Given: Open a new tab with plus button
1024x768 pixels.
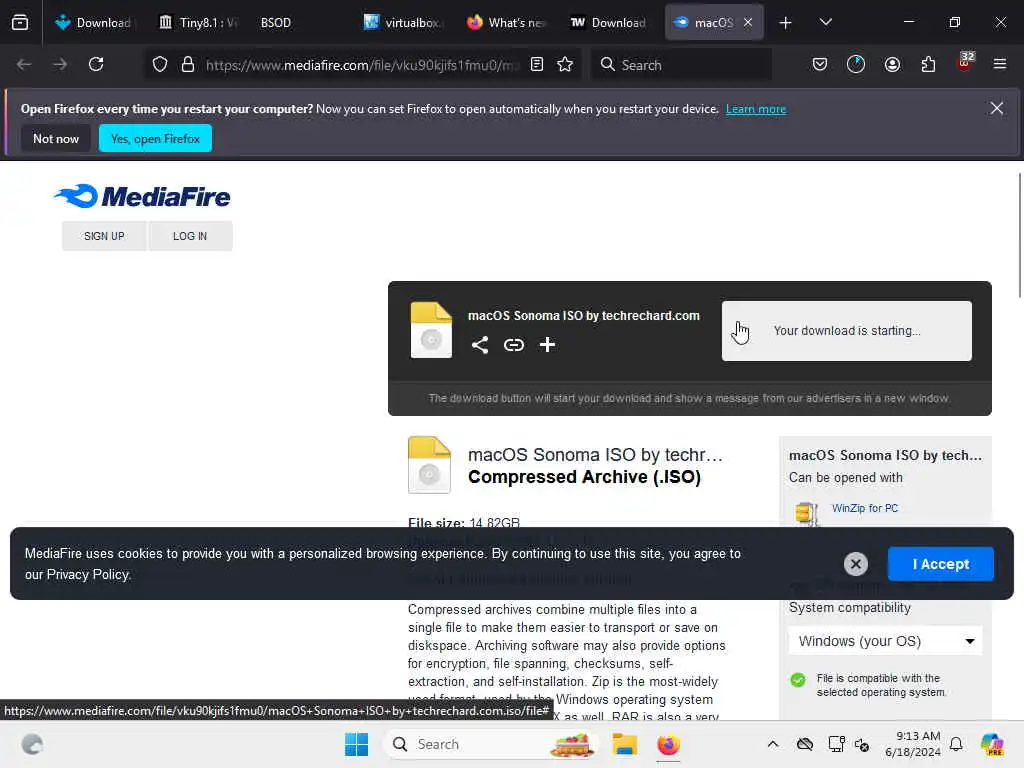Looking at the screenshot, I should [786, 23].
